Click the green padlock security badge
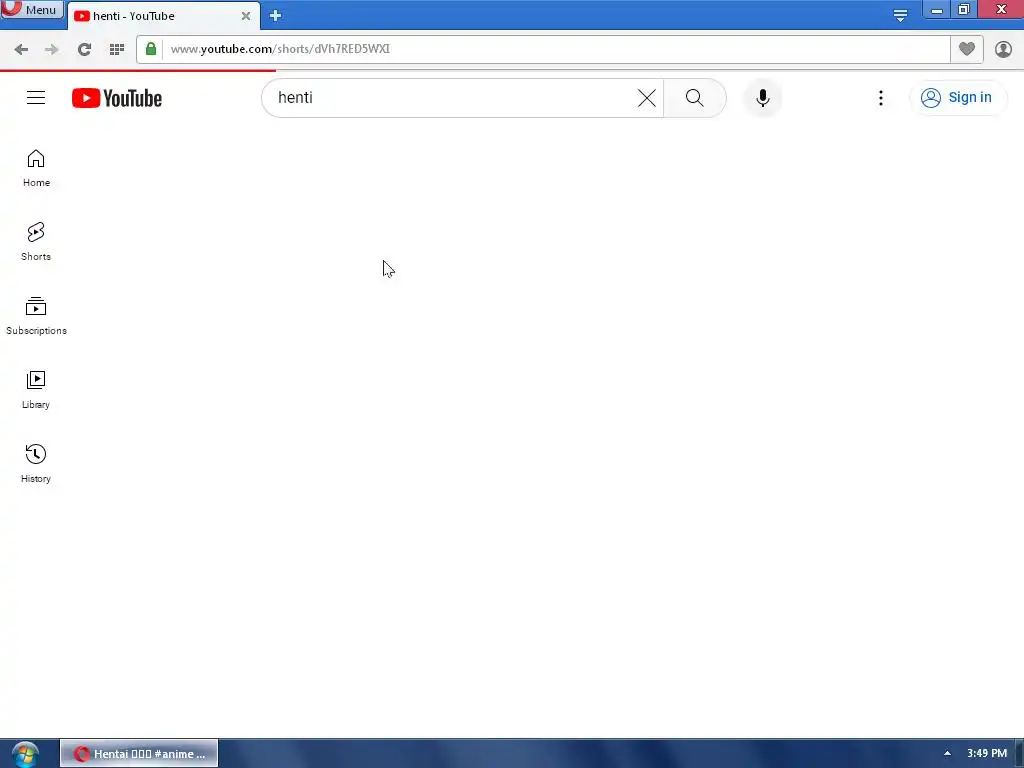This screenshot has width=1024, height=768. (x=151, y=49)
